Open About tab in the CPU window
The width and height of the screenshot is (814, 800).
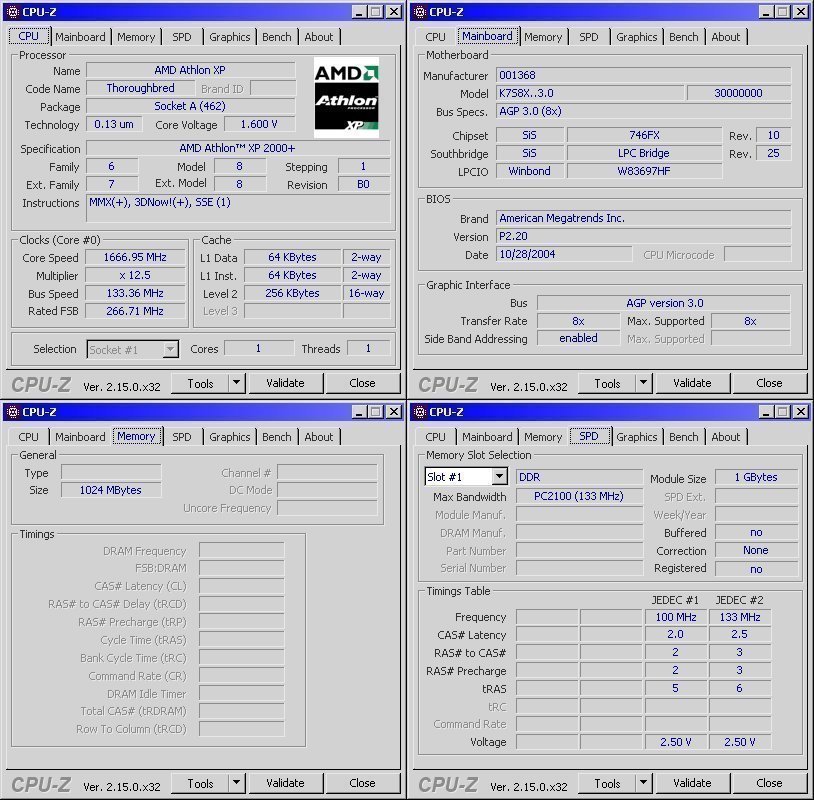point(318,37)
